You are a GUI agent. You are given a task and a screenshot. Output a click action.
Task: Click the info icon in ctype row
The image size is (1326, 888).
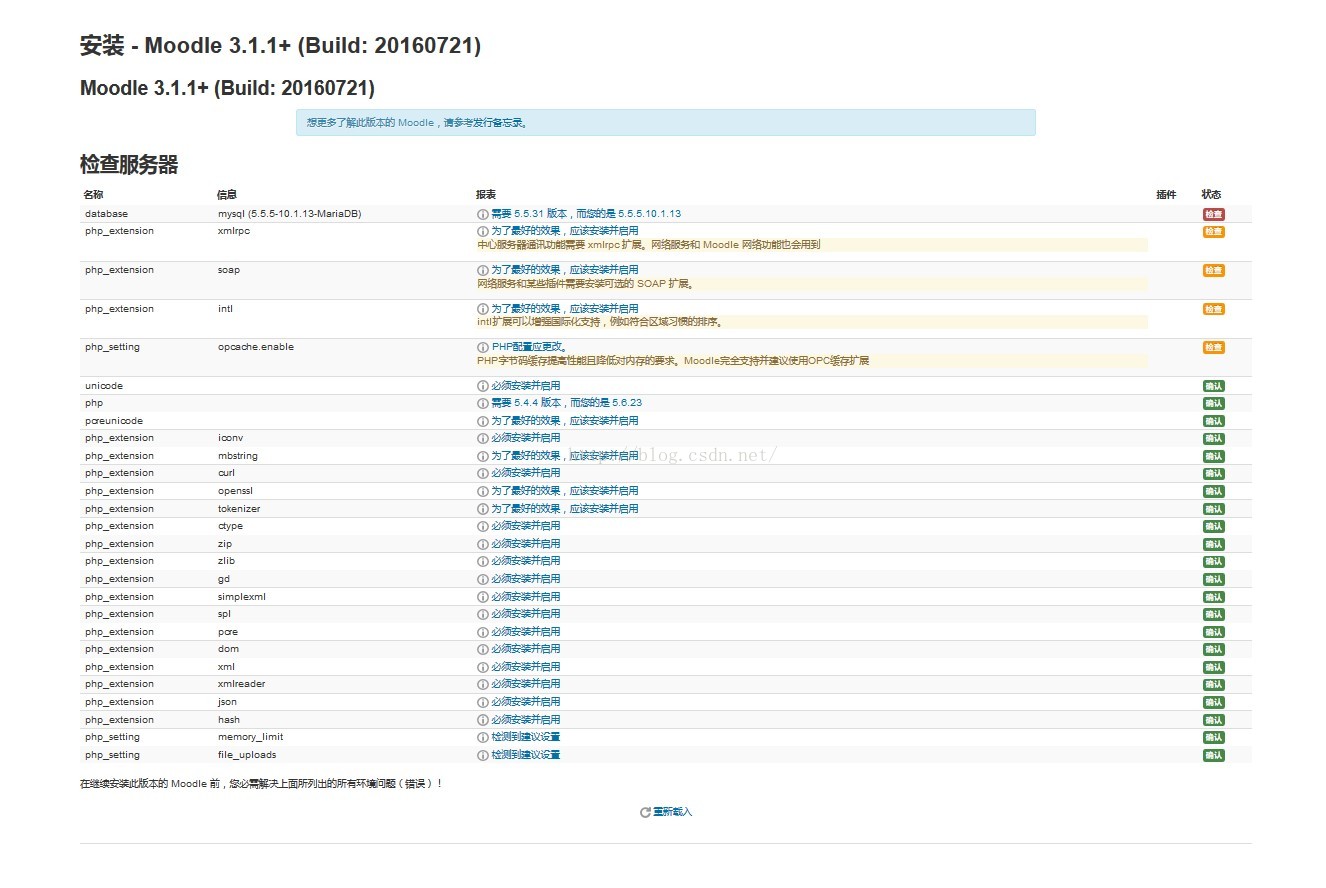pos(483,526)
